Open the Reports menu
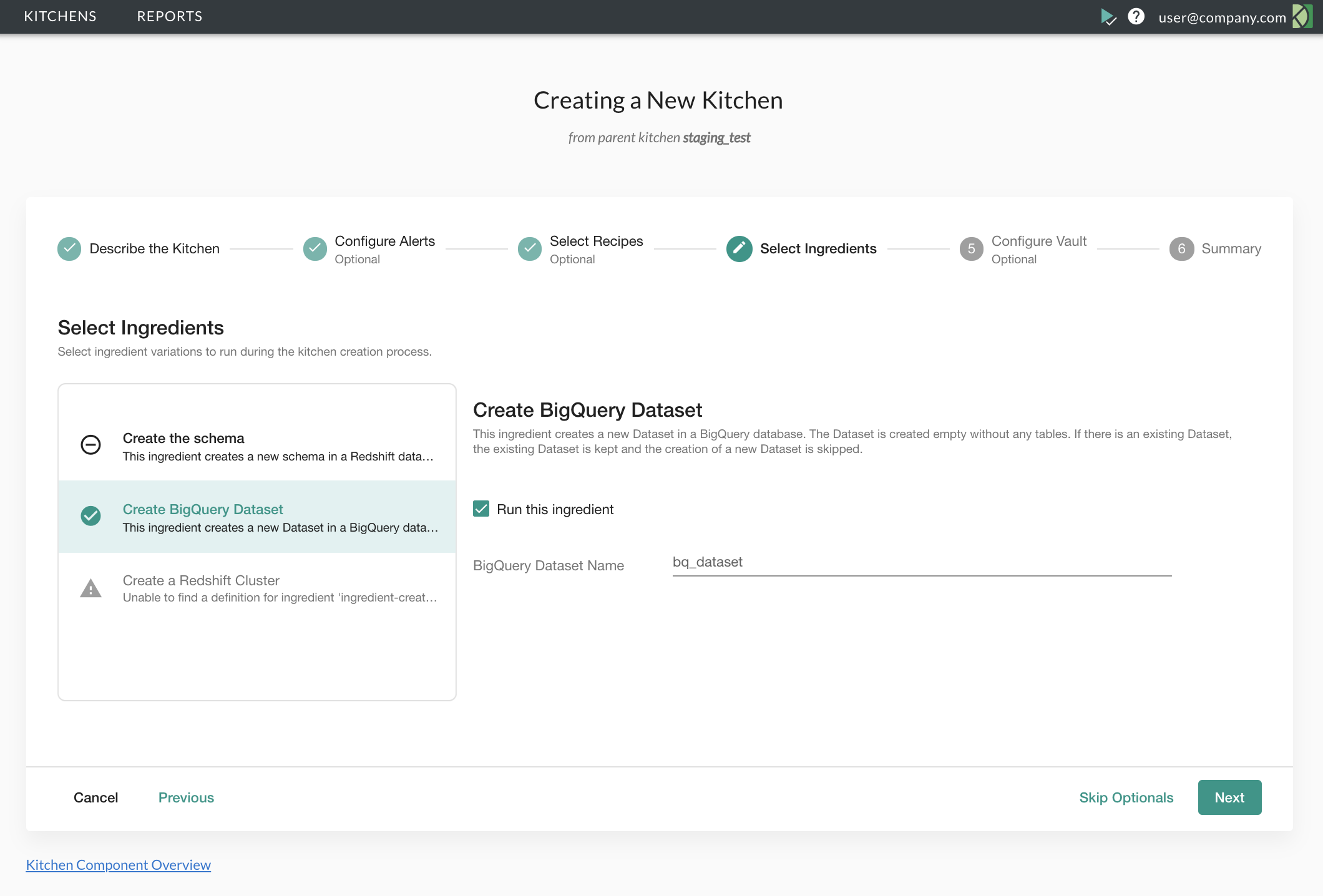Viewport: 1323px width, 896px height. (170, 17)
